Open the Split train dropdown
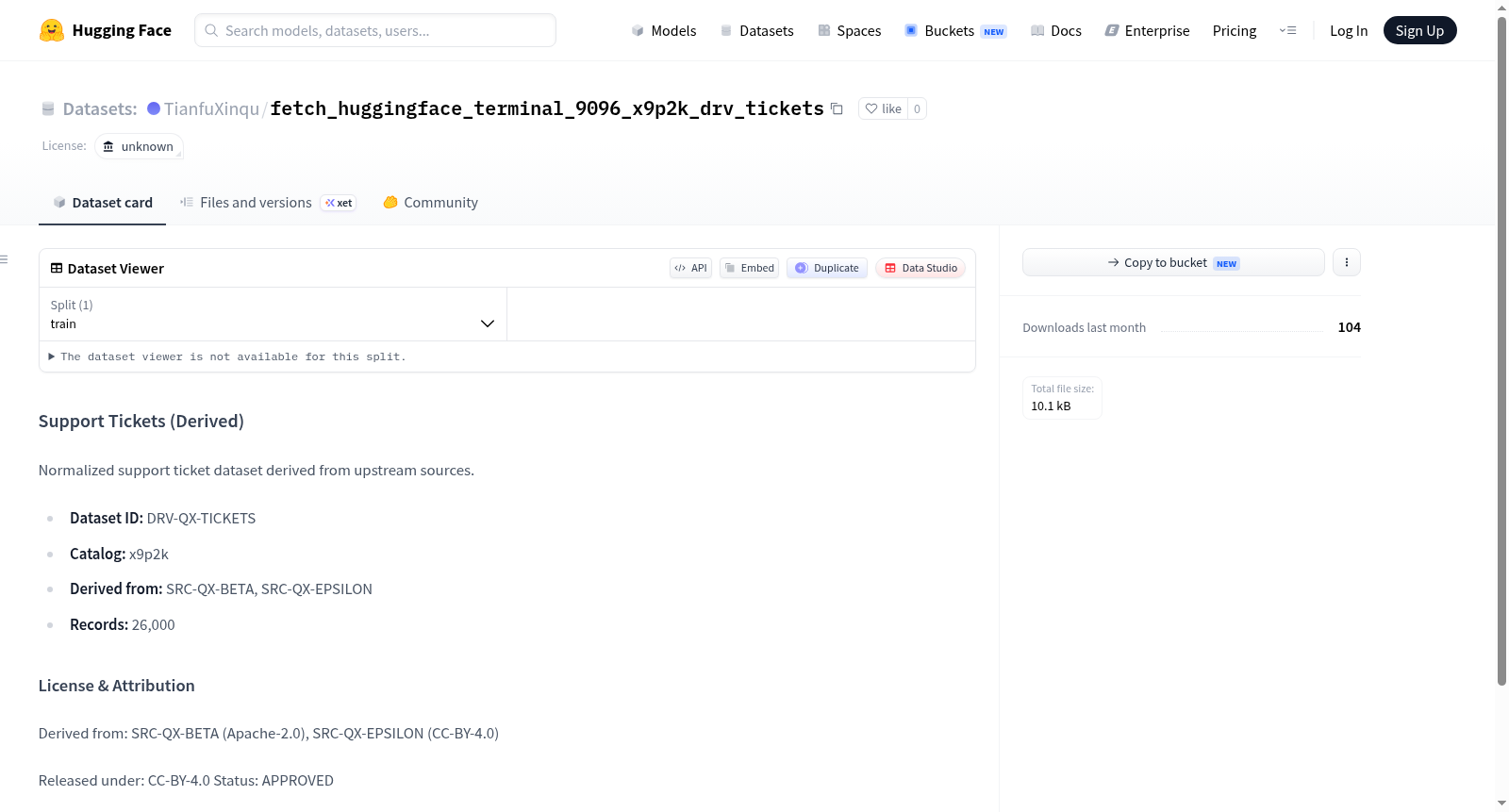This screenshot has height=812, width=1509. 273,314
